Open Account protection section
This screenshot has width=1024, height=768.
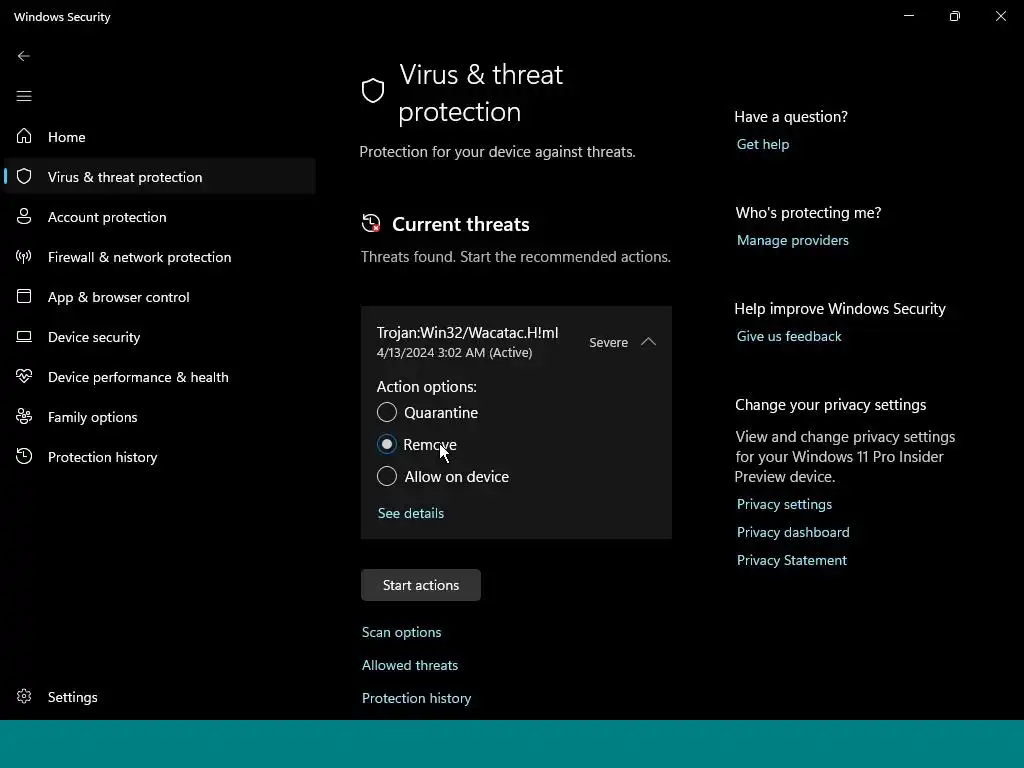click(160, 217)
